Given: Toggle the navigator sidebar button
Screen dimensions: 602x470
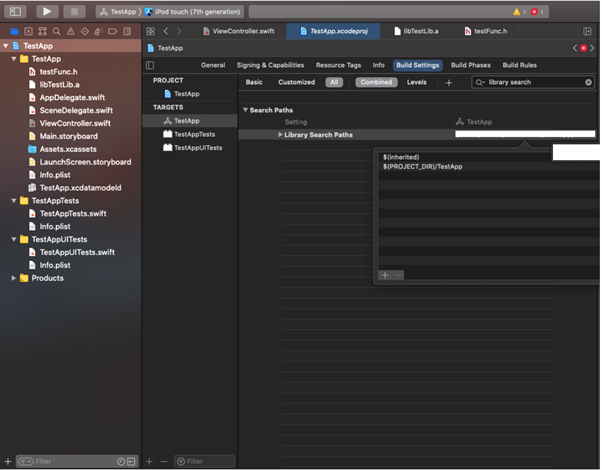Looking at the screenshot, I should (x=15, y=12).
